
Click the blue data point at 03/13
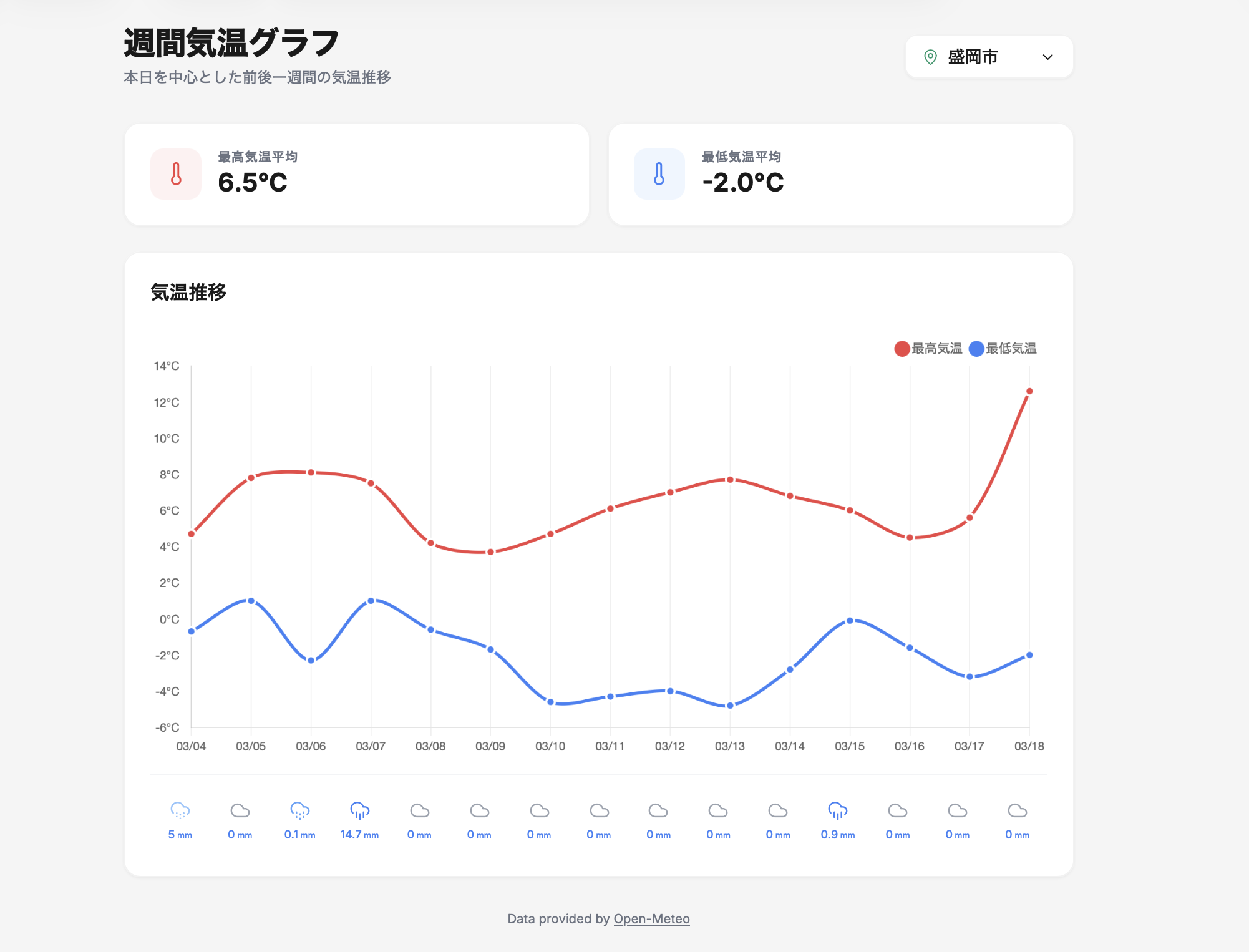tap(730, 706)
